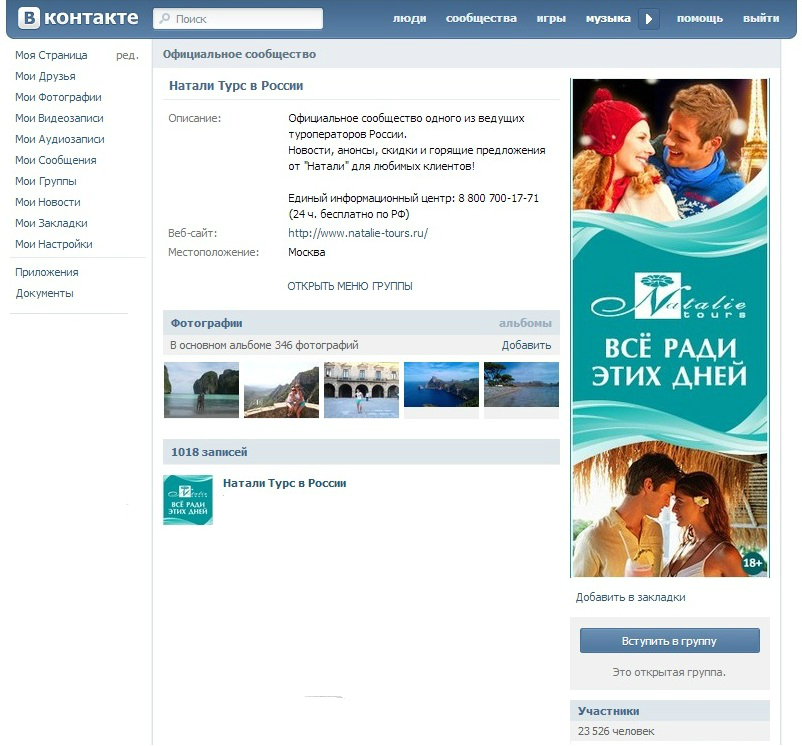Click the Официальное сообщество page heading
This screenshot has width=802, height=746.
coord(239,54)
